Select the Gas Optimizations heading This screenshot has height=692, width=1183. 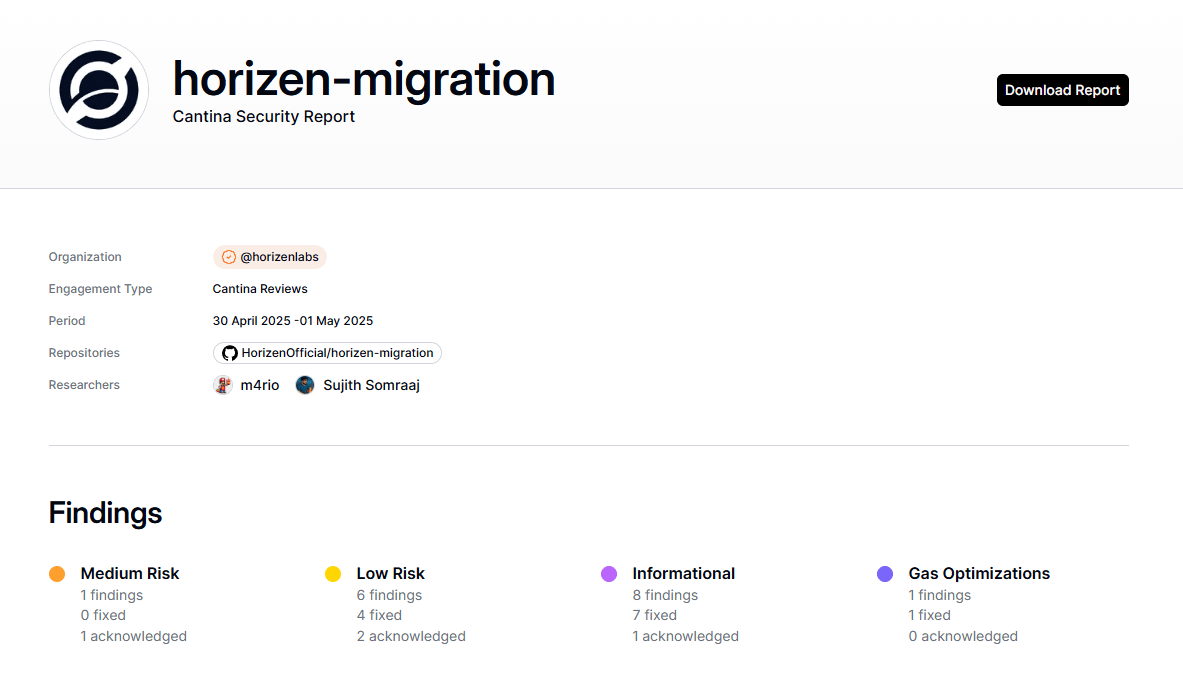(979, 574)
